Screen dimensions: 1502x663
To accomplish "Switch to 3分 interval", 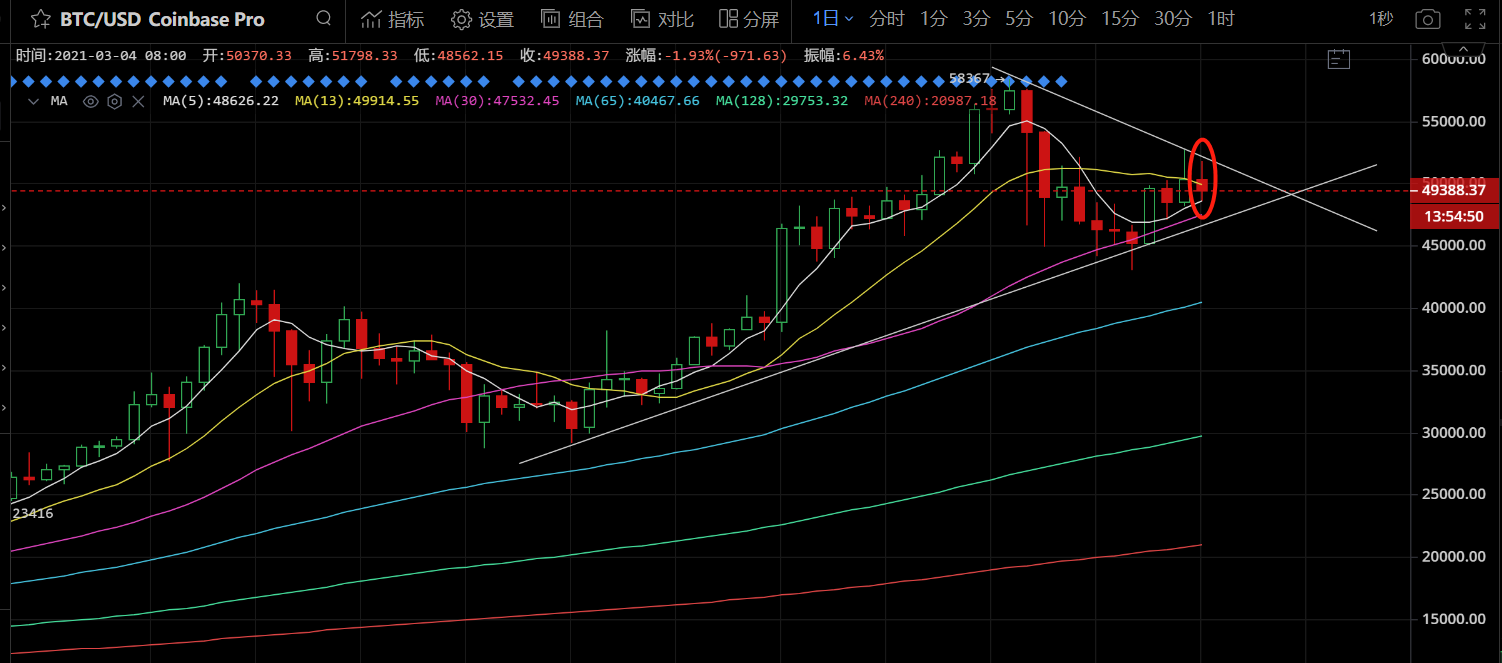I will [x=975, y=19].
